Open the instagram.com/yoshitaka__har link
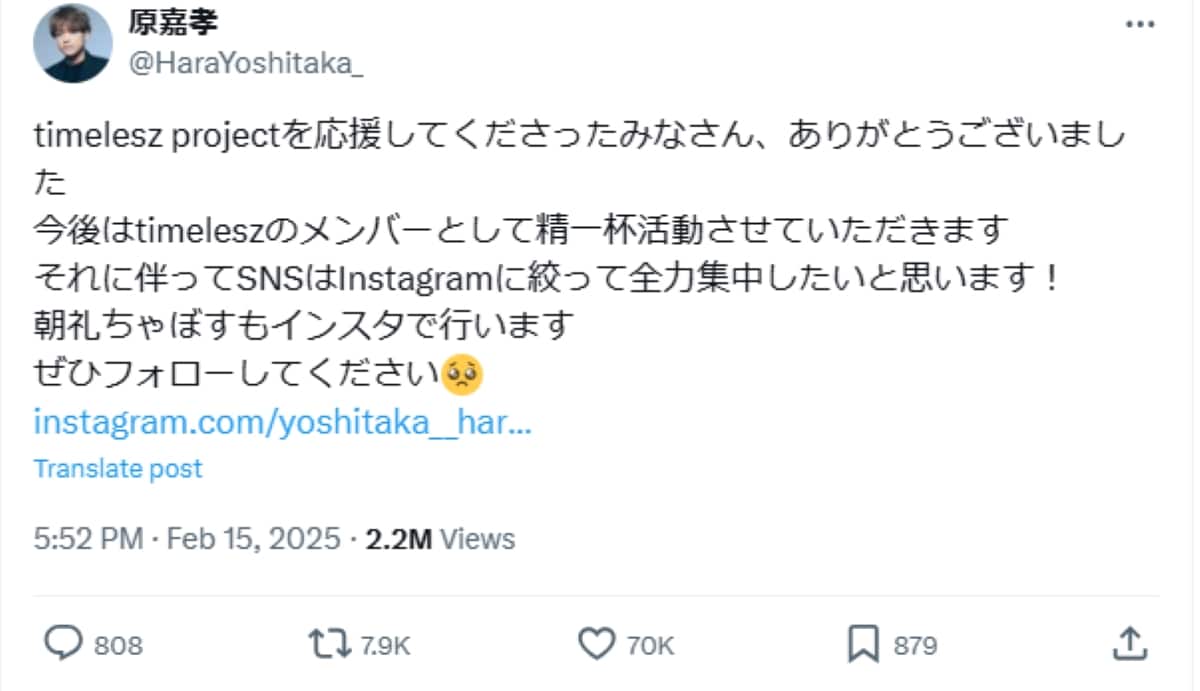 coord(283,422)
